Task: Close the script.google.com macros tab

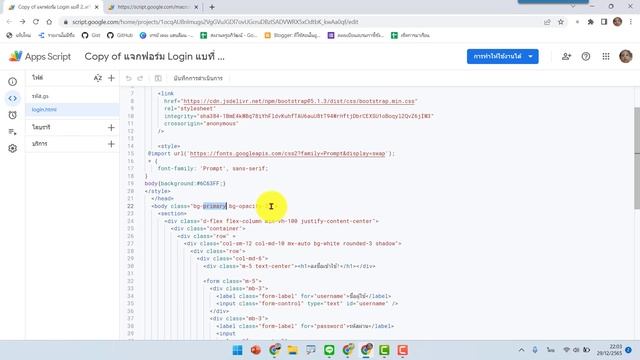Action: click(196, 7)
